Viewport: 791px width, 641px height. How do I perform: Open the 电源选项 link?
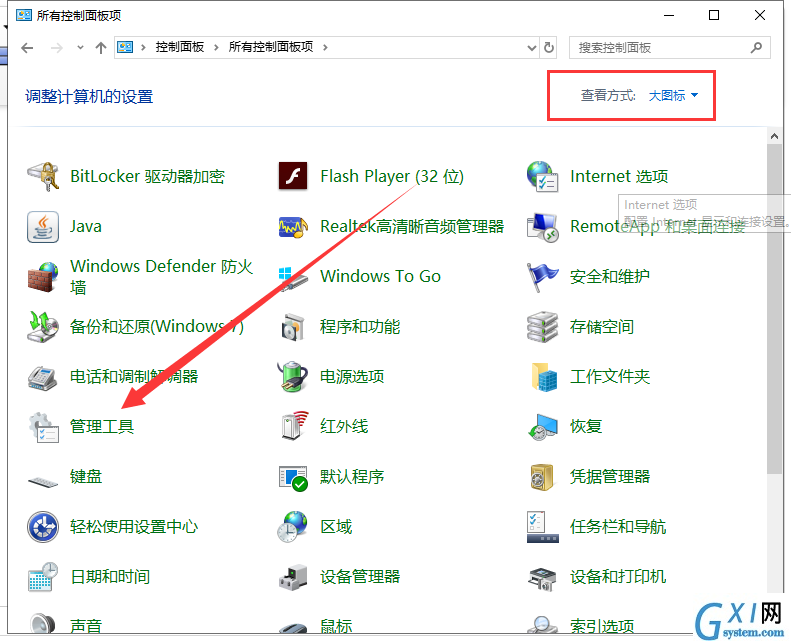[352, 377]
